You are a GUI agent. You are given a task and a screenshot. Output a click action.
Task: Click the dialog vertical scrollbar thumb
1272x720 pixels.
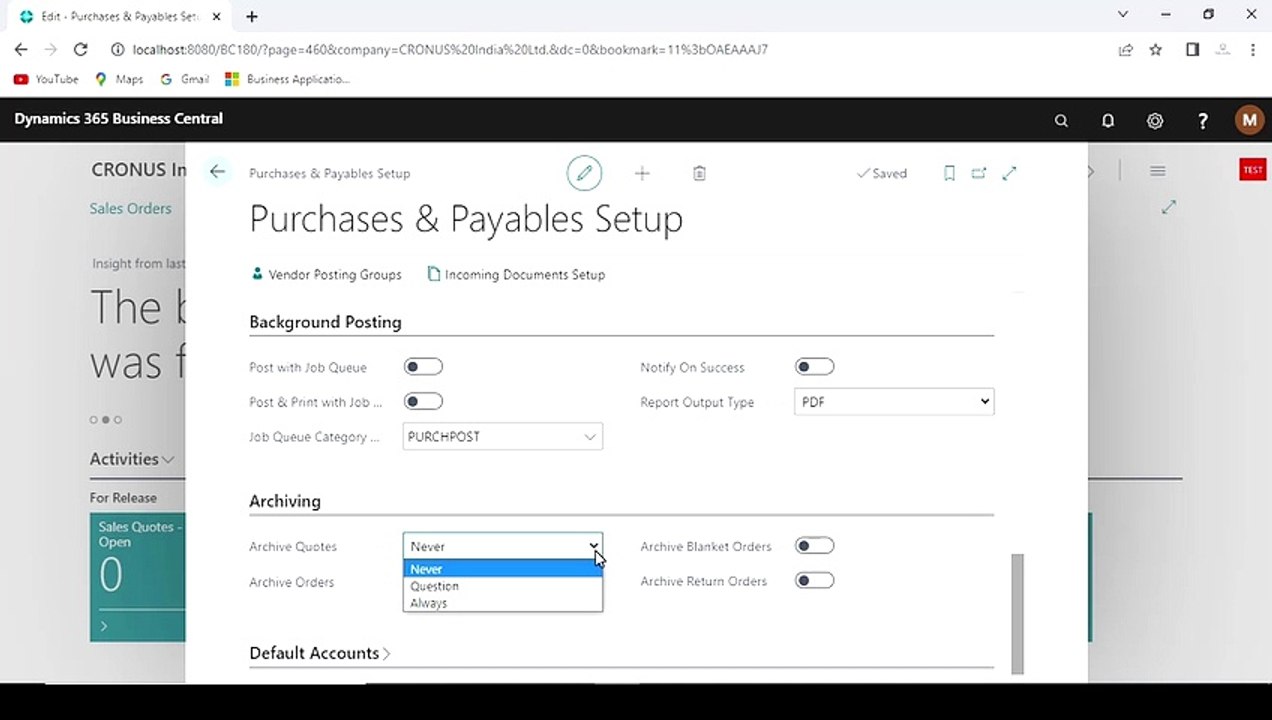pos(1017,613)
